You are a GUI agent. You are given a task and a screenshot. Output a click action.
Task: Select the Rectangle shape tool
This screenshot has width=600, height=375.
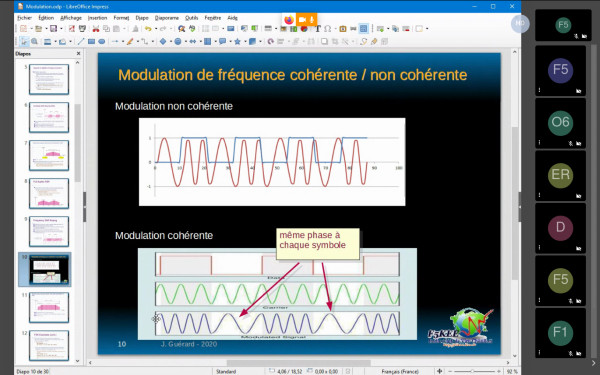click(91, 41)
